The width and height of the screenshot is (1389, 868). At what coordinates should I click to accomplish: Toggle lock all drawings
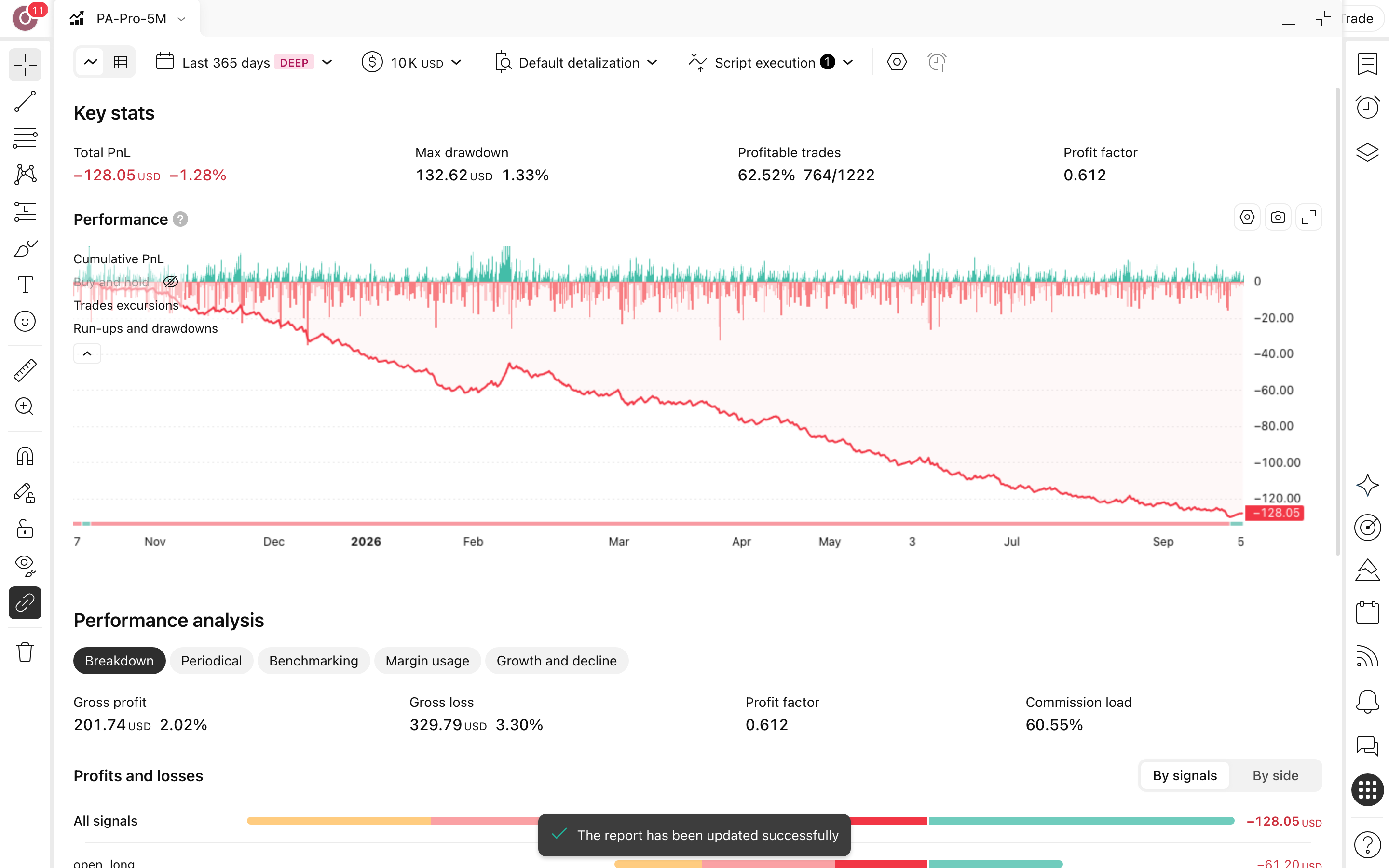[25, 529]
